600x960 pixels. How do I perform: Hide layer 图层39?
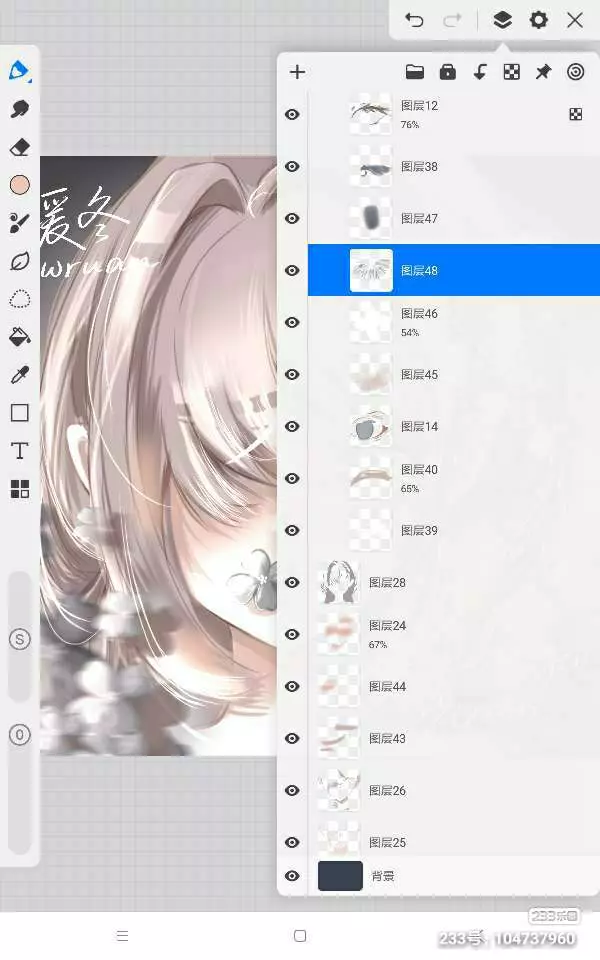(x=293, y=530)
